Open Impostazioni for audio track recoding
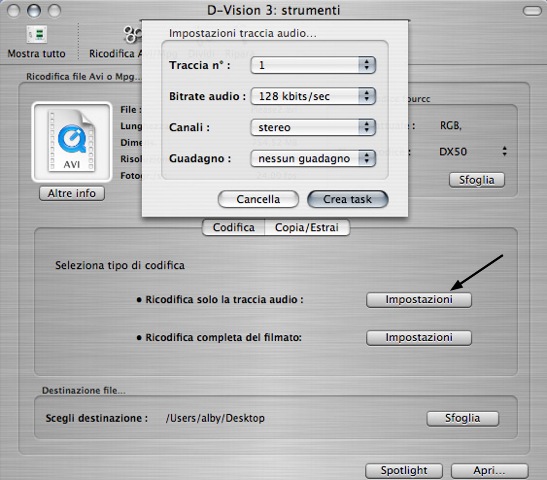The image size is (547, 480). tap(419, 300)
